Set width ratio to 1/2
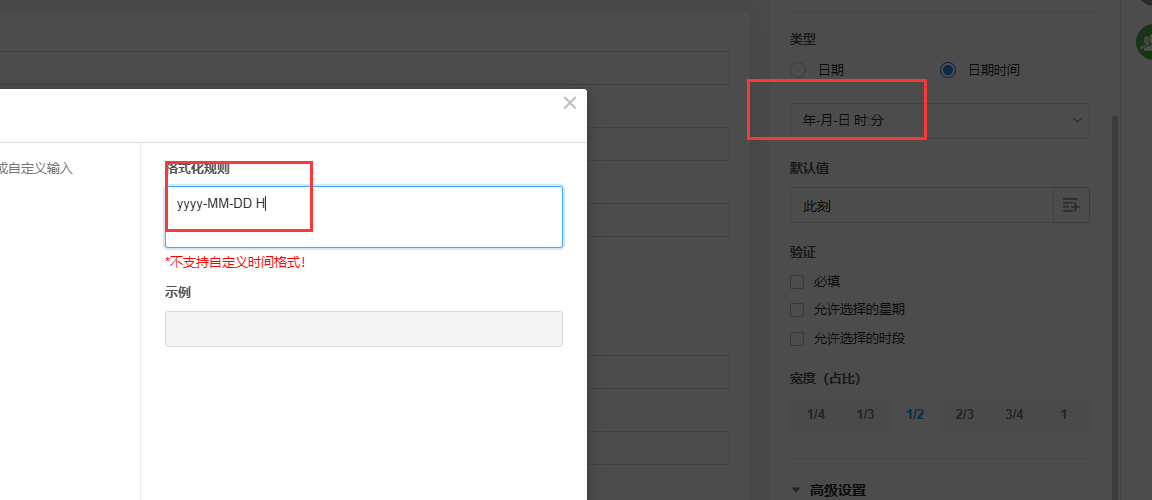Image resolution: width=1152 pixels, height=500 pixels. (915, 415)
